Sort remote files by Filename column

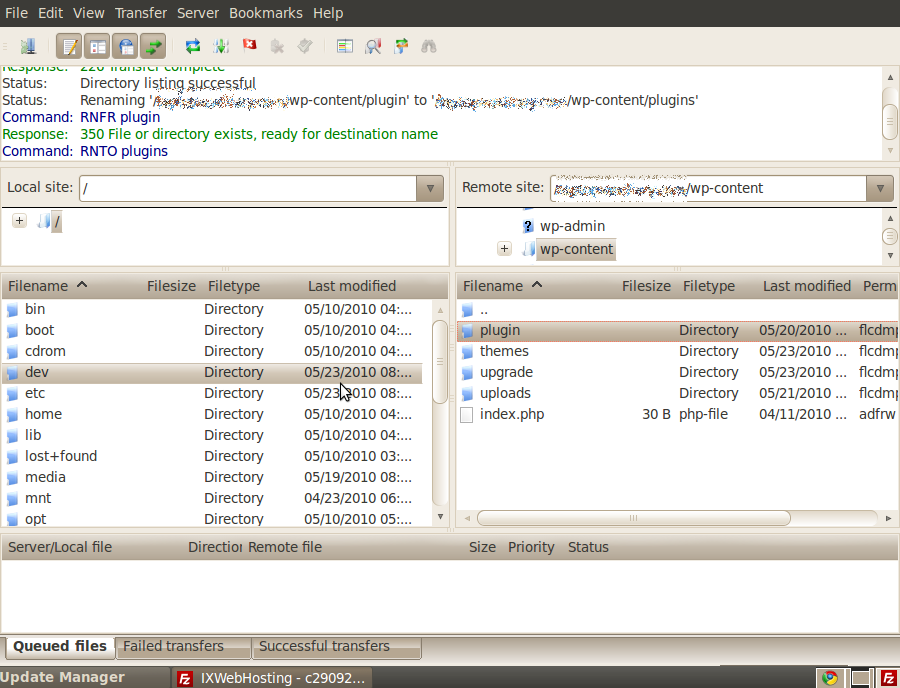click(502, 286)
